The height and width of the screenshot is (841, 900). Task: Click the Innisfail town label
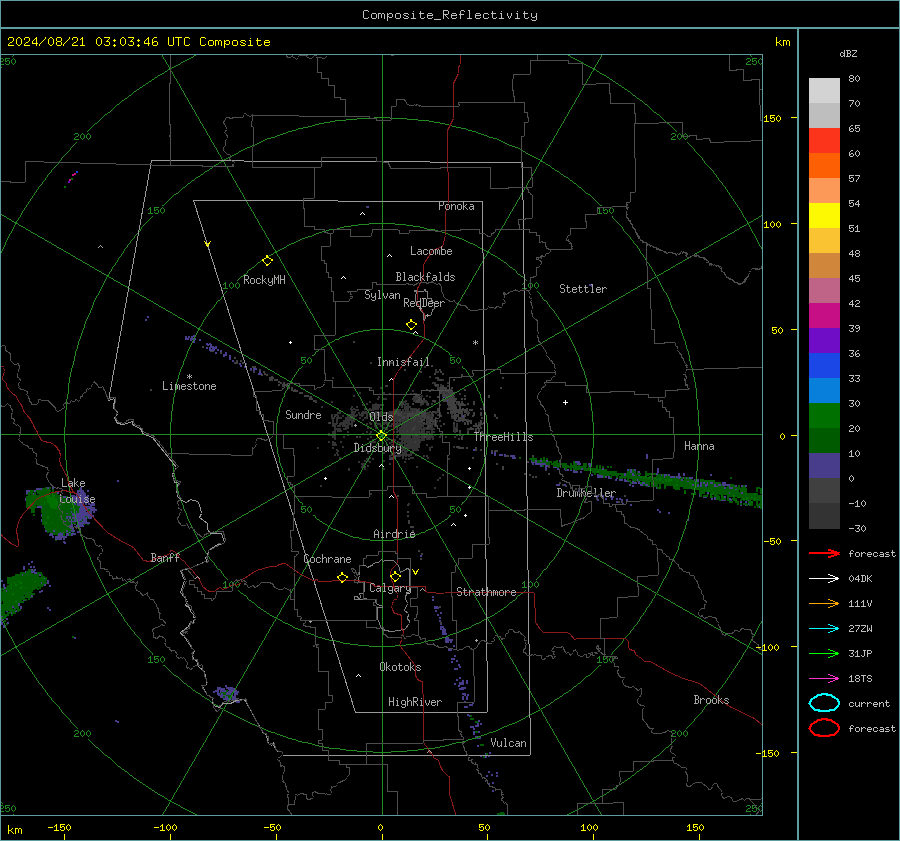pos(403,362)
